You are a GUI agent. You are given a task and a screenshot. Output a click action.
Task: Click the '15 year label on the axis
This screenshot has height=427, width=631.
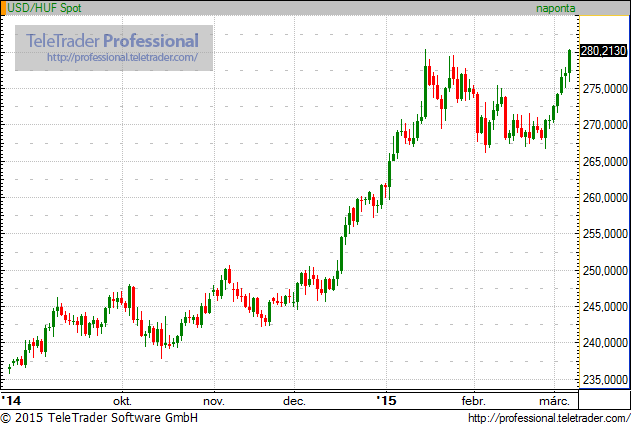pos(386,400)
